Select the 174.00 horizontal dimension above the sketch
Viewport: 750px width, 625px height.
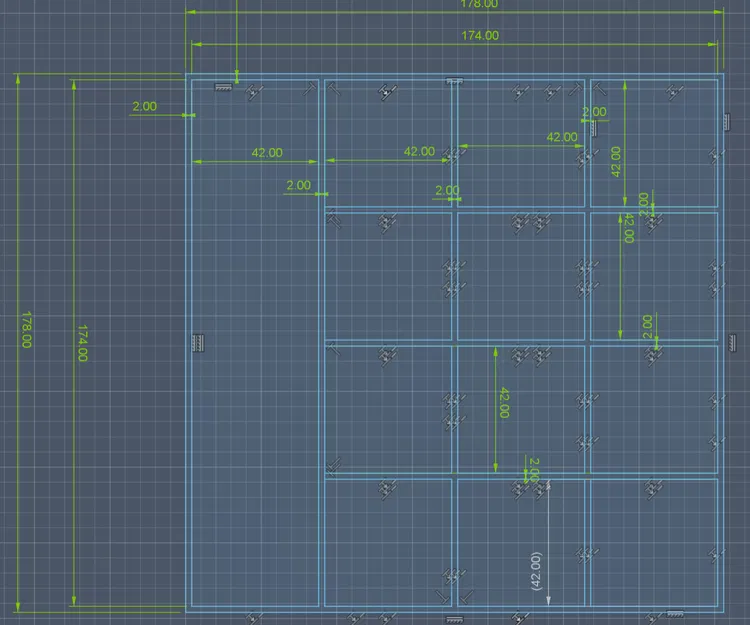[x=480, y=35]
